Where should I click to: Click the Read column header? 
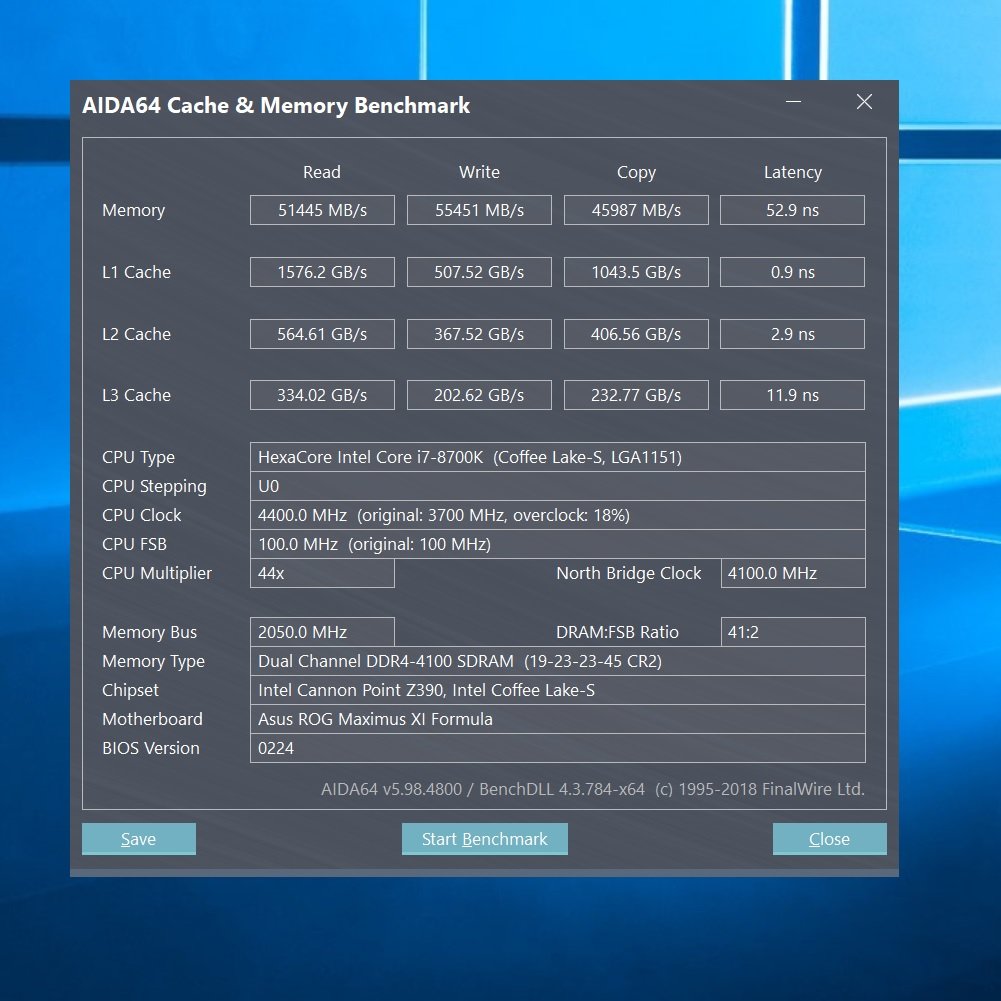322,172
